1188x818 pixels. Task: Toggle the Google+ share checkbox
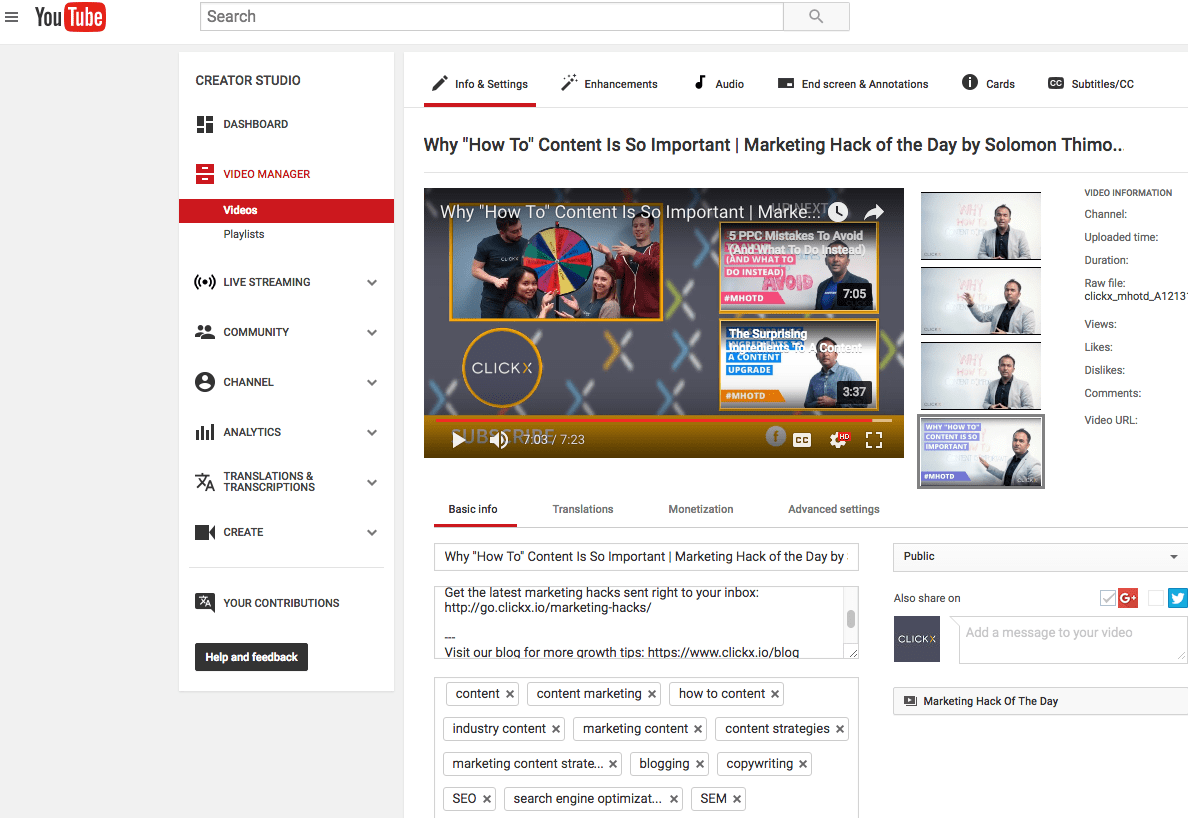(1108, 598)
